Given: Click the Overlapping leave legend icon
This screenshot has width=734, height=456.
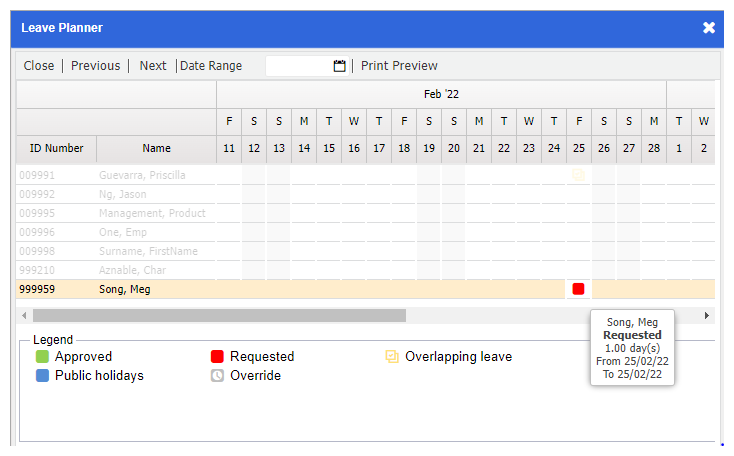Looking at the screenshot, I should [392, 357].
